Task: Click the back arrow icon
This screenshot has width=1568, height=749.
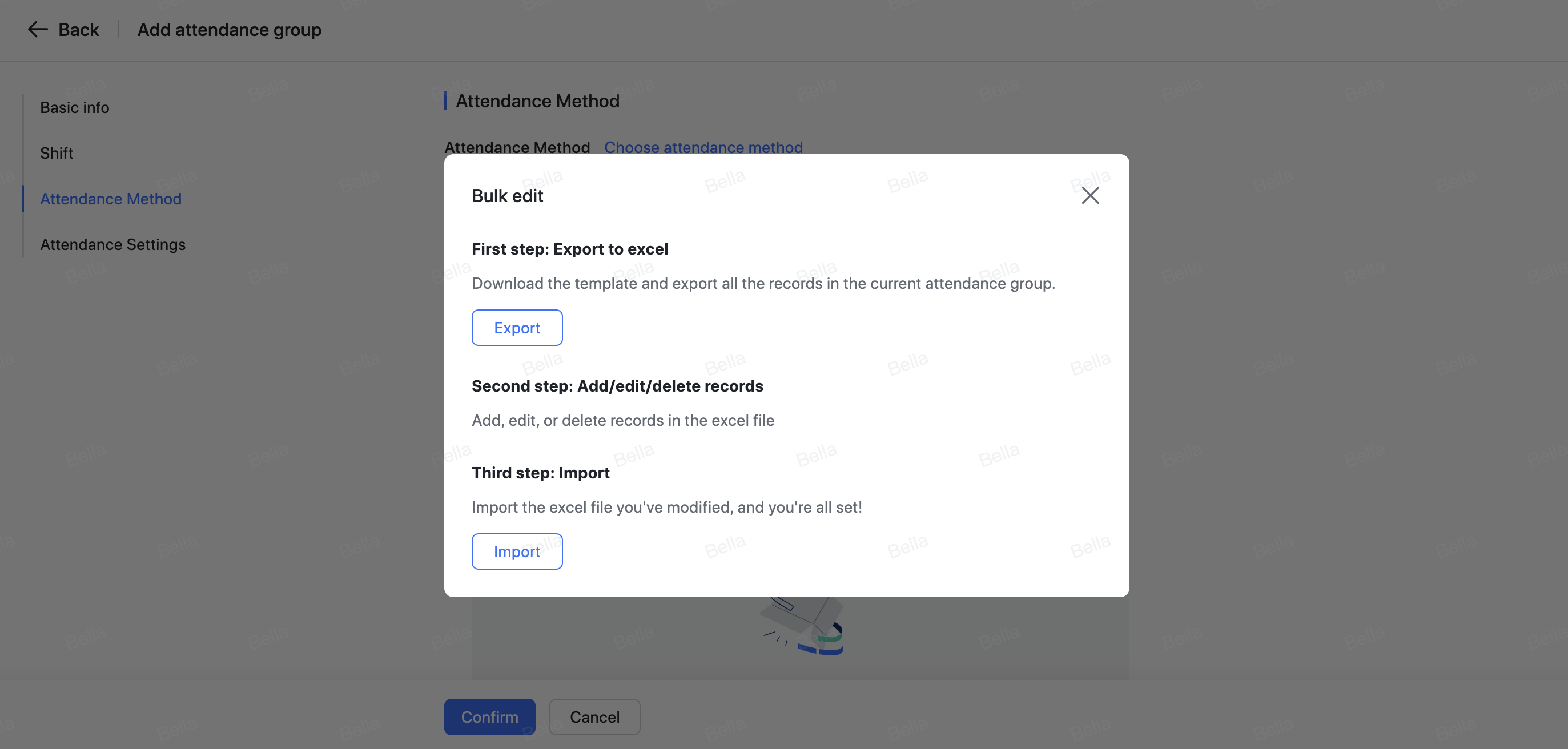Action: click(x=37, y=29)
